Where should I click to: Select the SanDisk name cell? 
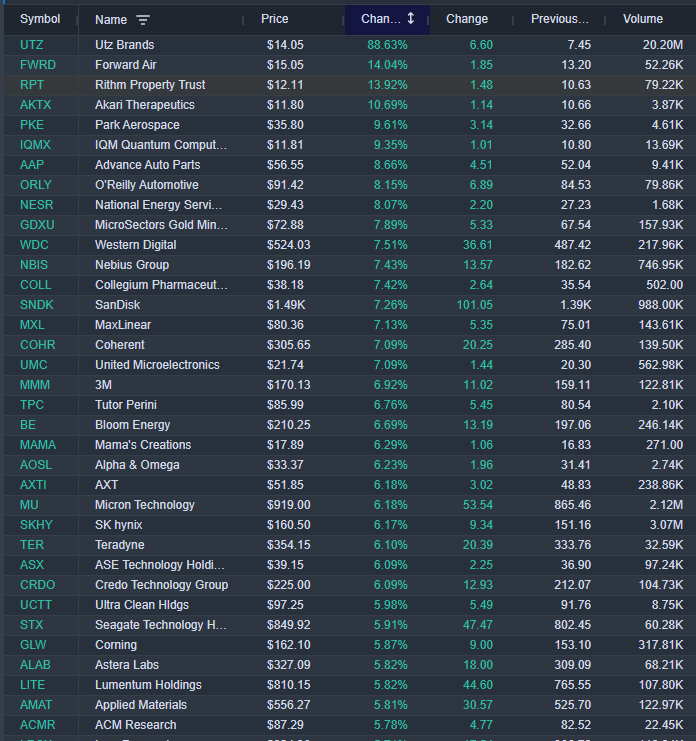[117, 305]
